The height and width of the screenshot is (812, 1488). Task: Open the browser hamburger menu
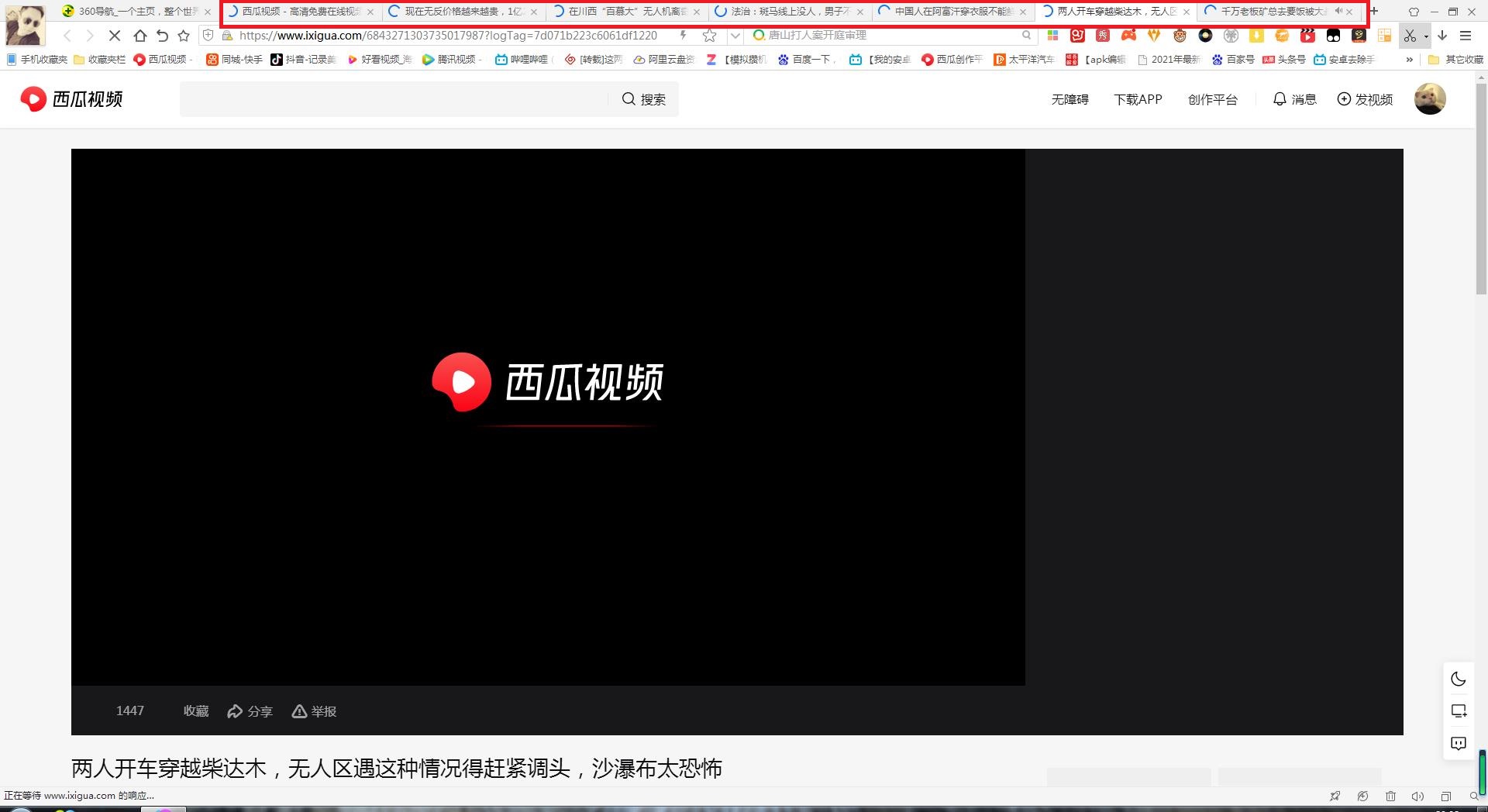[x=1466, y=36]
